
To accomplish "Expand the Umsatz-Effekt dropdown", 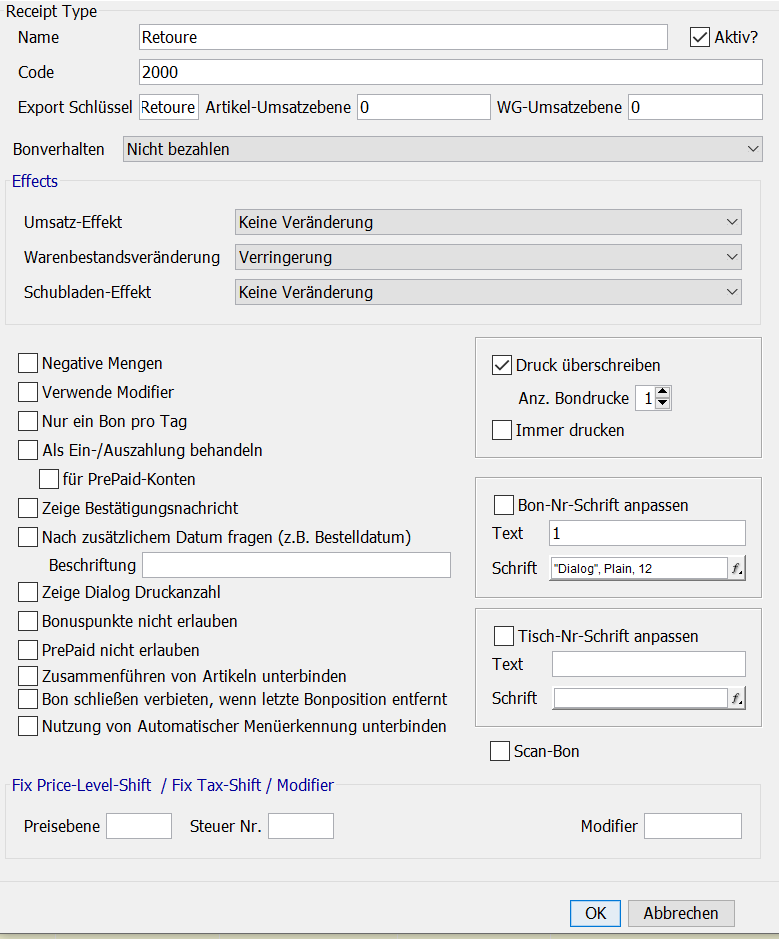I will click(x=488, y=222).
